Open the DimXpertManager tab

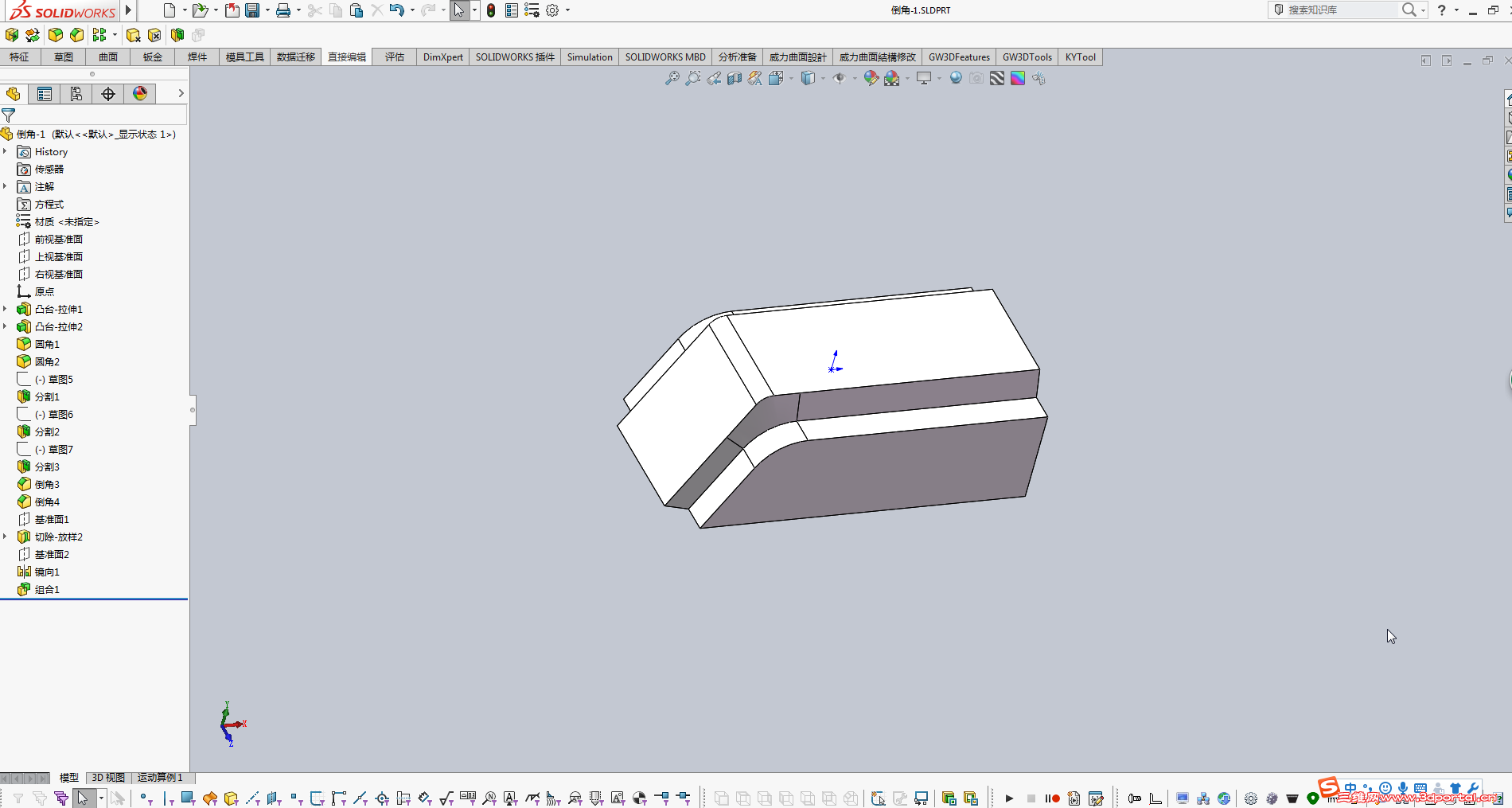click(x=108, y=94)
